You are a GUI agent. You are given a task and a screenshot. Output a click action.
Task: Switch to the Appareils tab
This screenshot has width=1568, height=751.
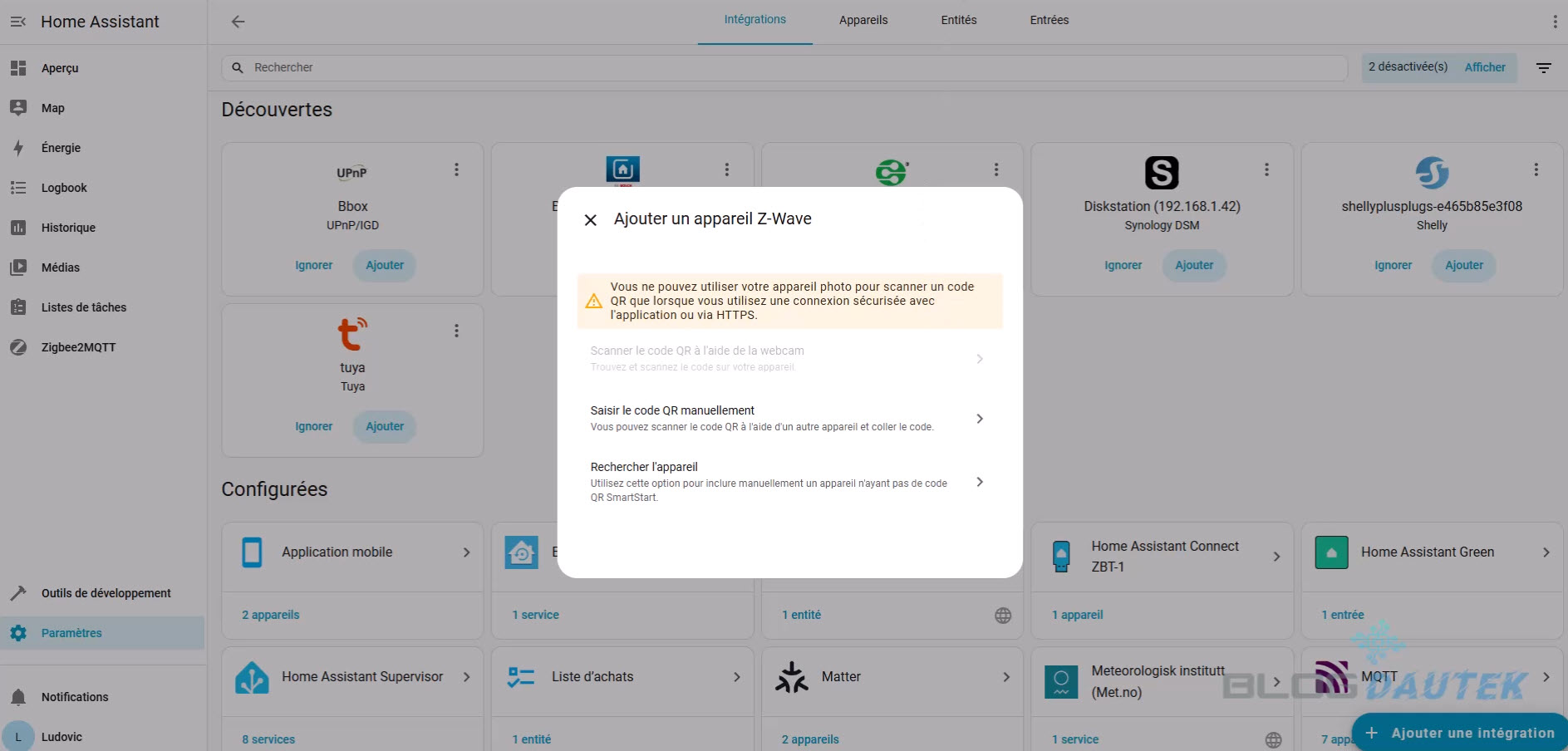(x=863, y=20)
